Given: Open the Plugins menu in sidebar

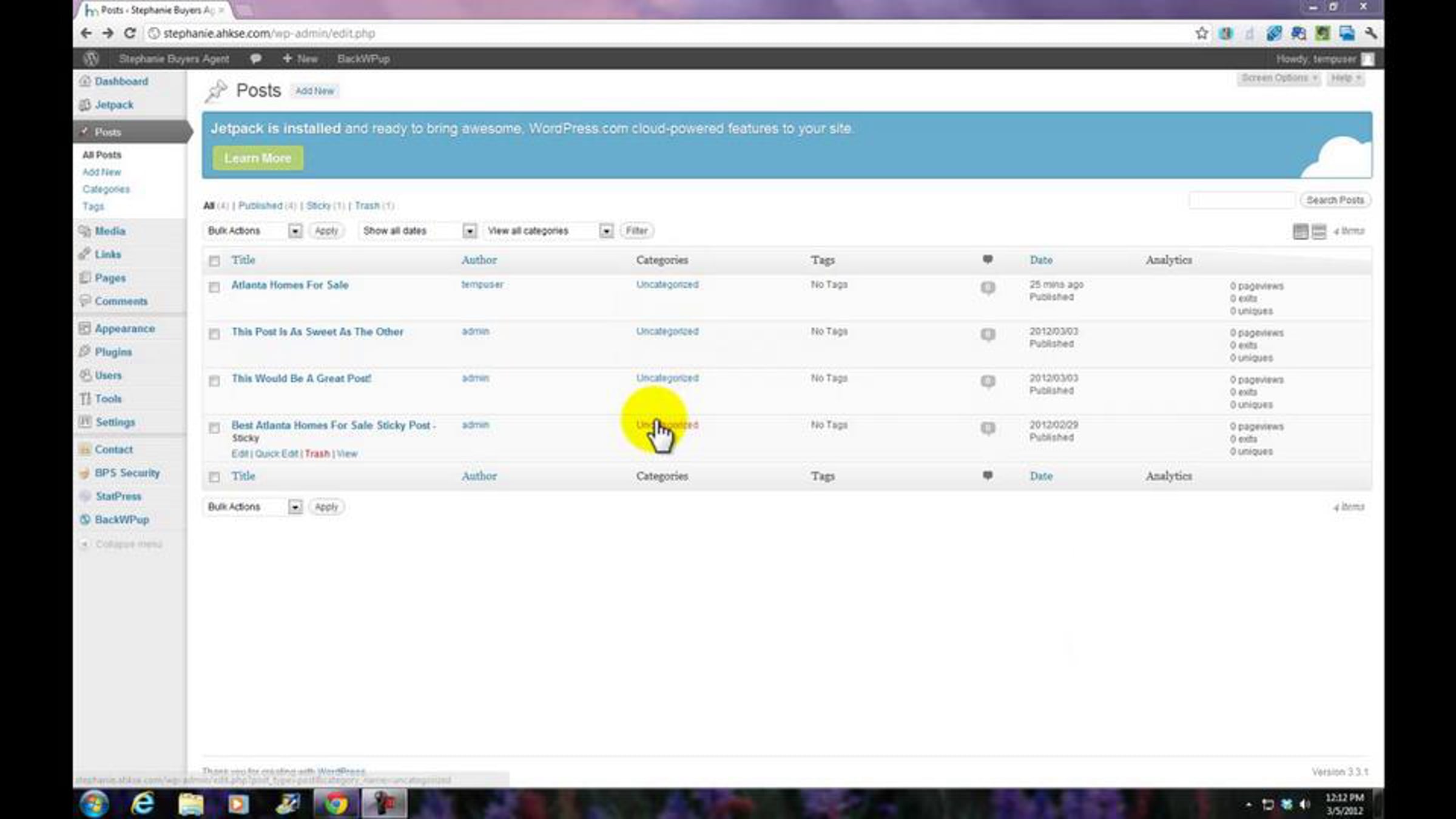Looking at the screenshot, I should coord(113,352).
